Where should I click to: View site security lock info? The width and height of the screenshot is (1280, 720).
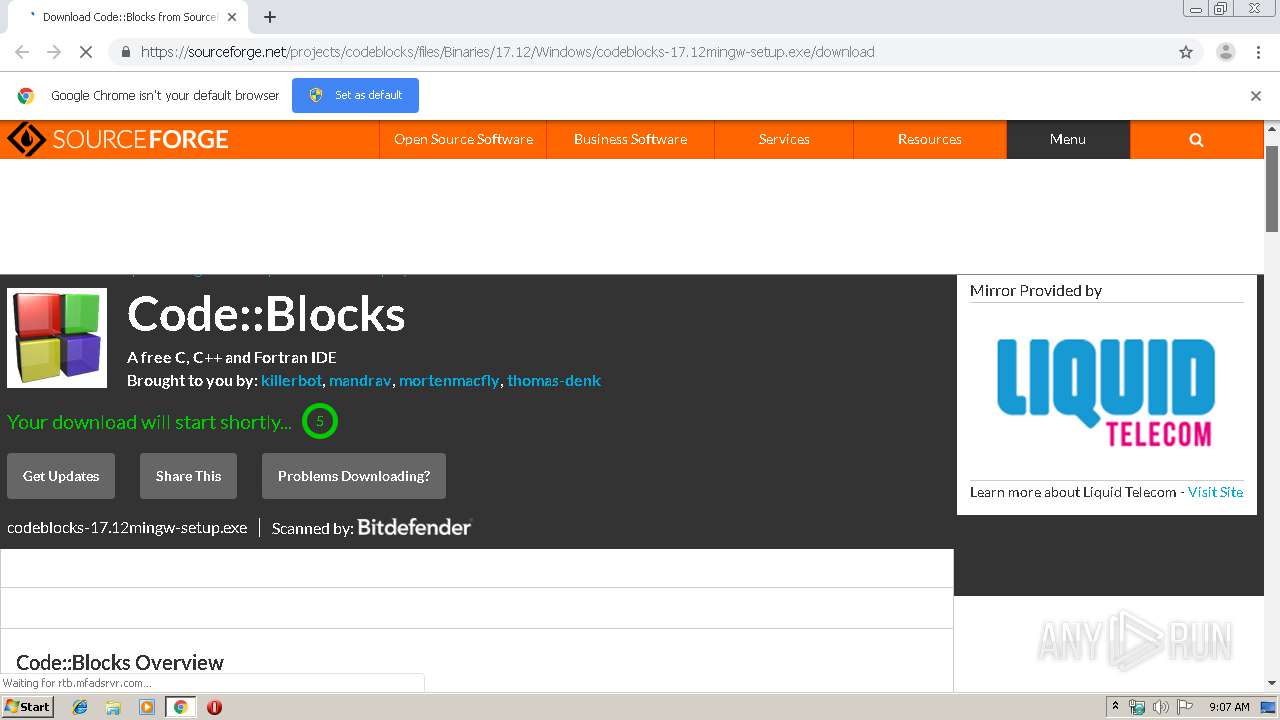point(125,52)
